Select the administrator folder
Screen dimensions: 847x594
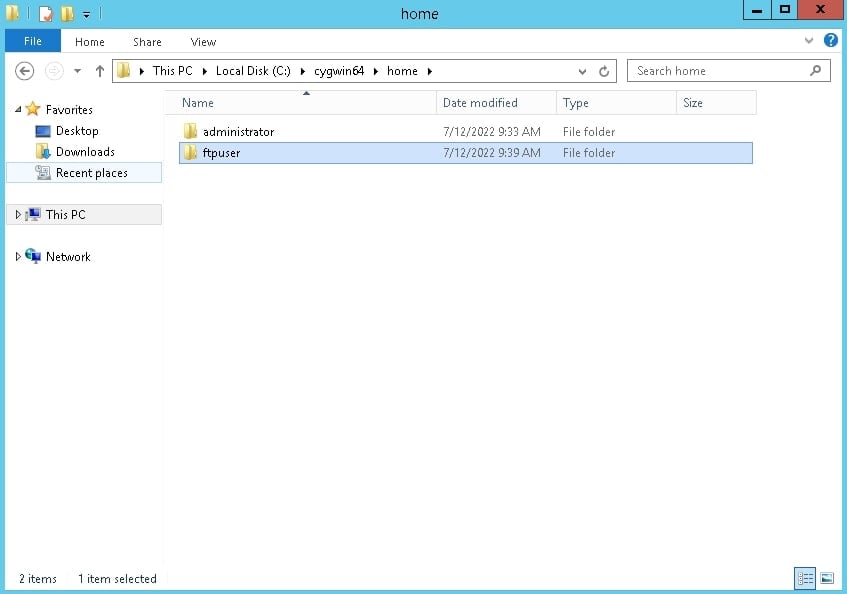(238, 132)
